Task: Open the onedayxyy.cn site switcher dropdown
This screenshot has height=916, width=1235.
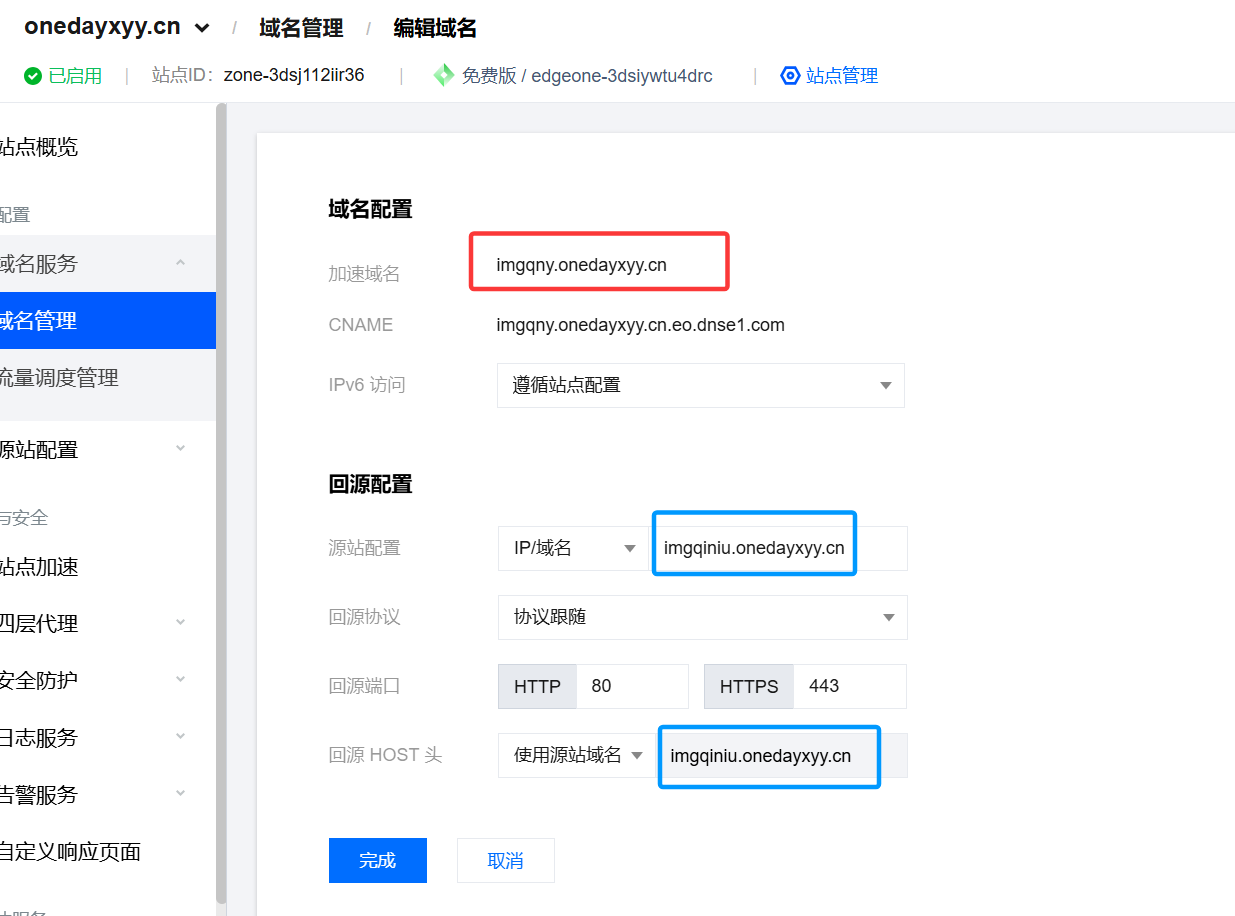Action: coord(202,28)
